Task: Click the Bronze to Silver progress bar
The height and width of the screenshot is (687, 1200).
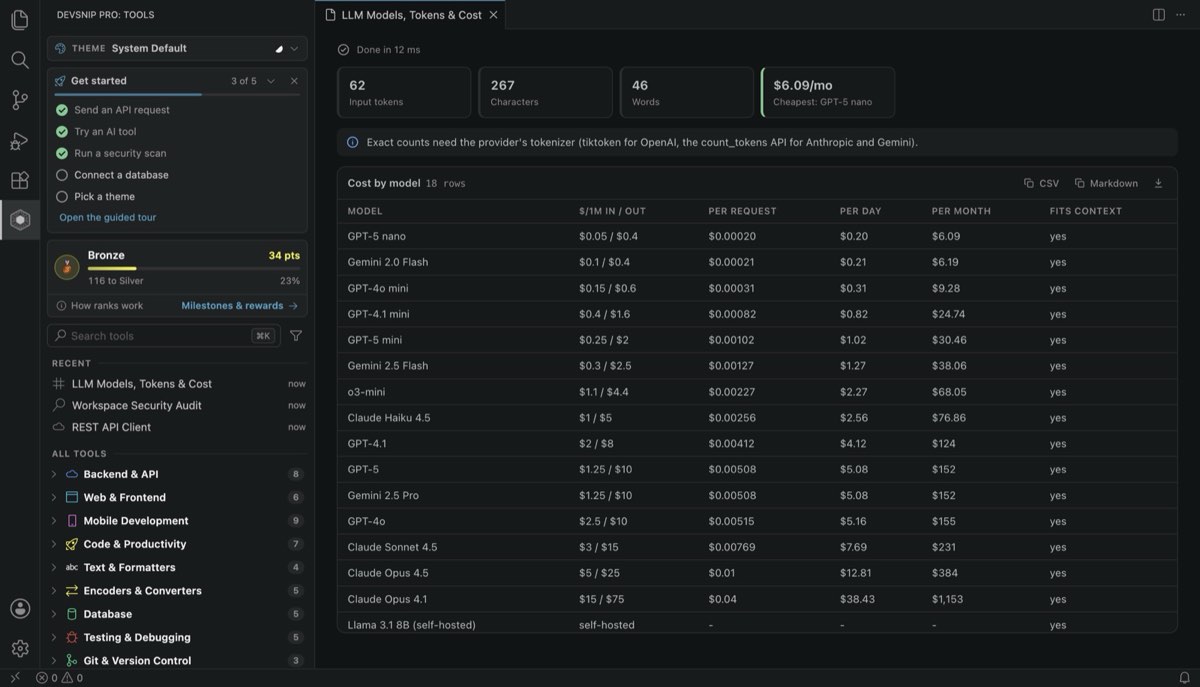Action: pos(193,269)
